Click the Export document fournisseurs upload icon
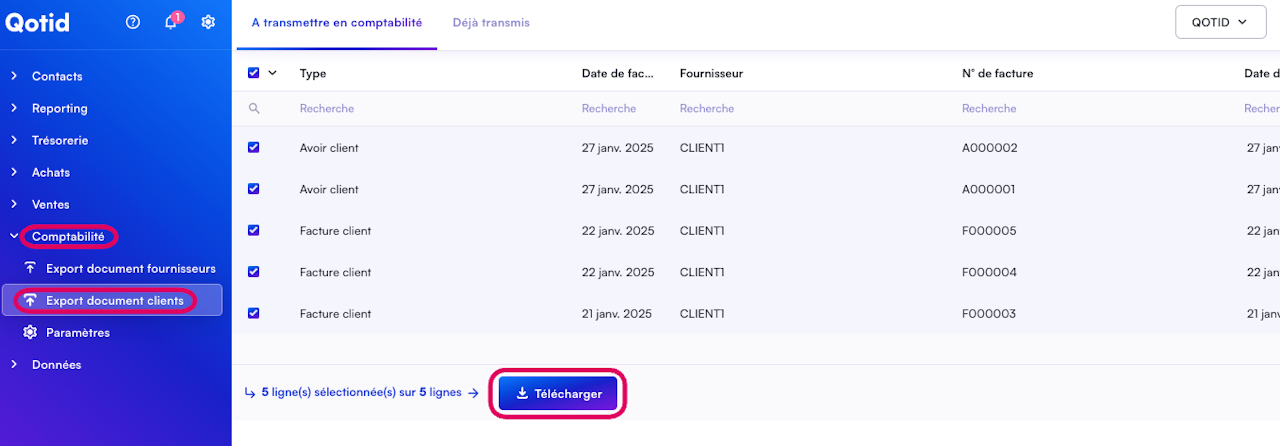Viewport: 1280px width, 446px height. click(x=30, y=268)
